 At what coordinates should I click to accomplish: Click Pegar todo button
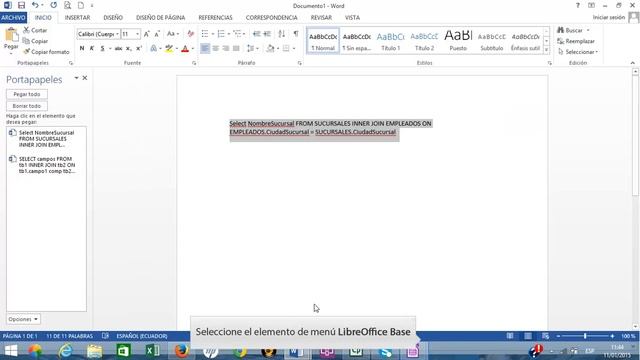click(27, 94)
